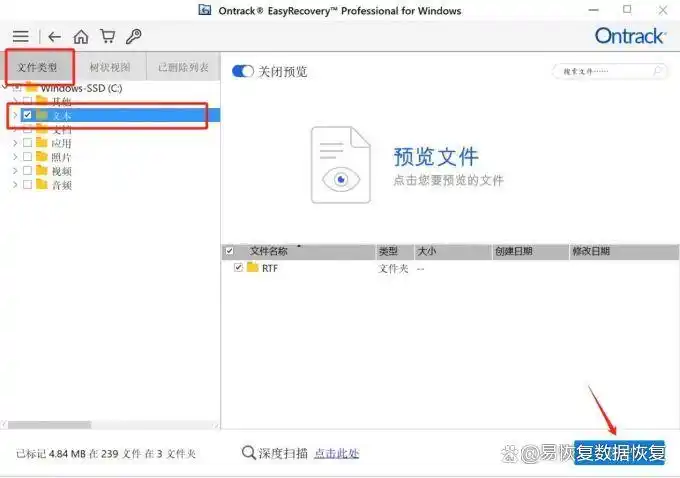Expand the 视频 tree node

point(15,170)
